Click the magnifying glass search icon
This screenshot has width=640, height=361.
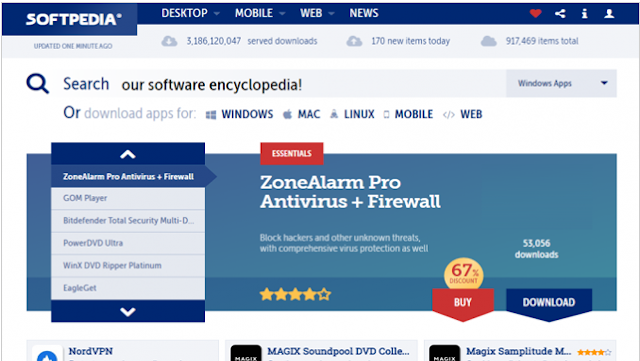38,84
